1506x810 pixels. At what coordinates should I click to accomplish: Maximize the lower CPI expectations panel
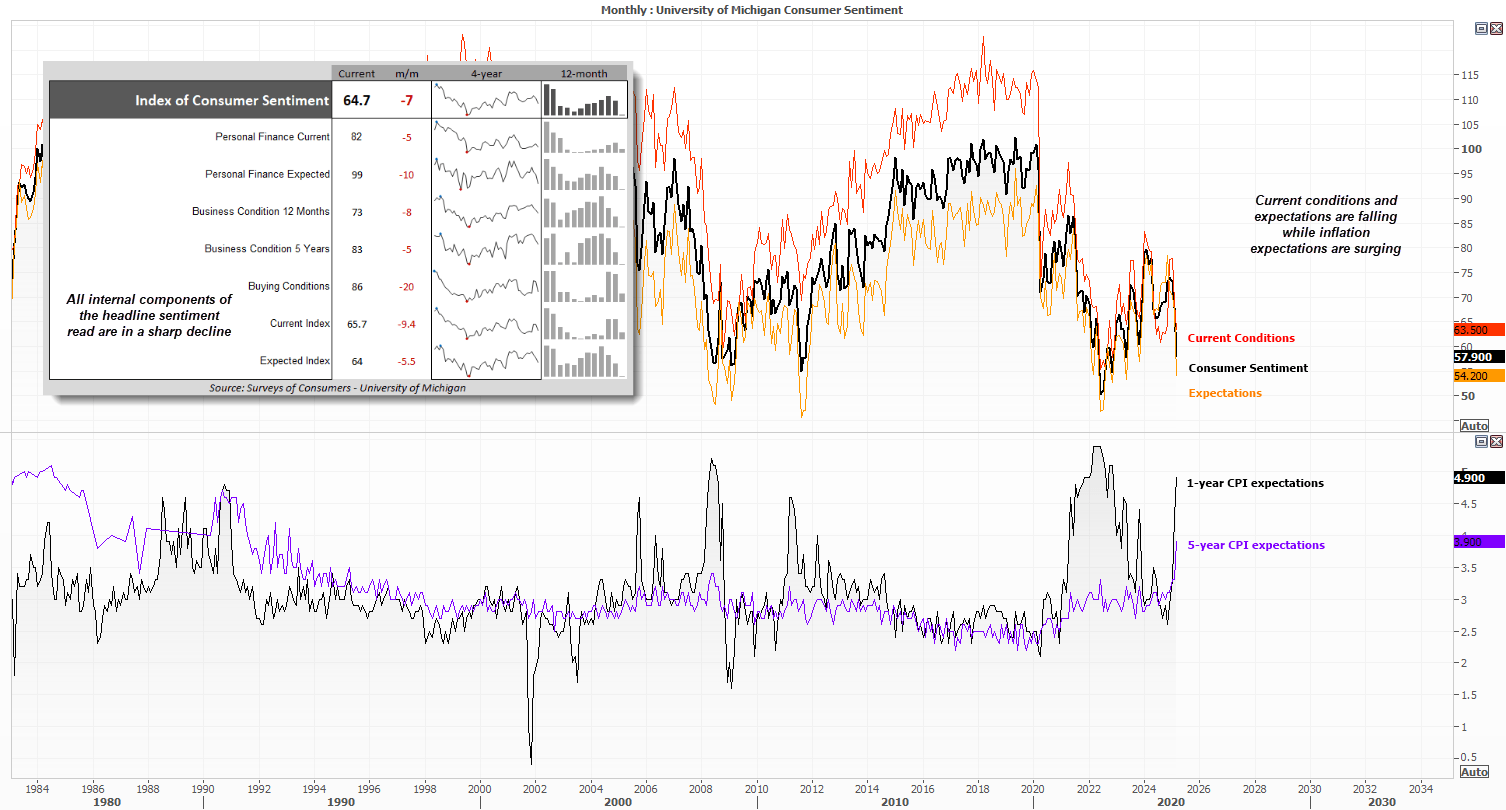click(1482, 441)
